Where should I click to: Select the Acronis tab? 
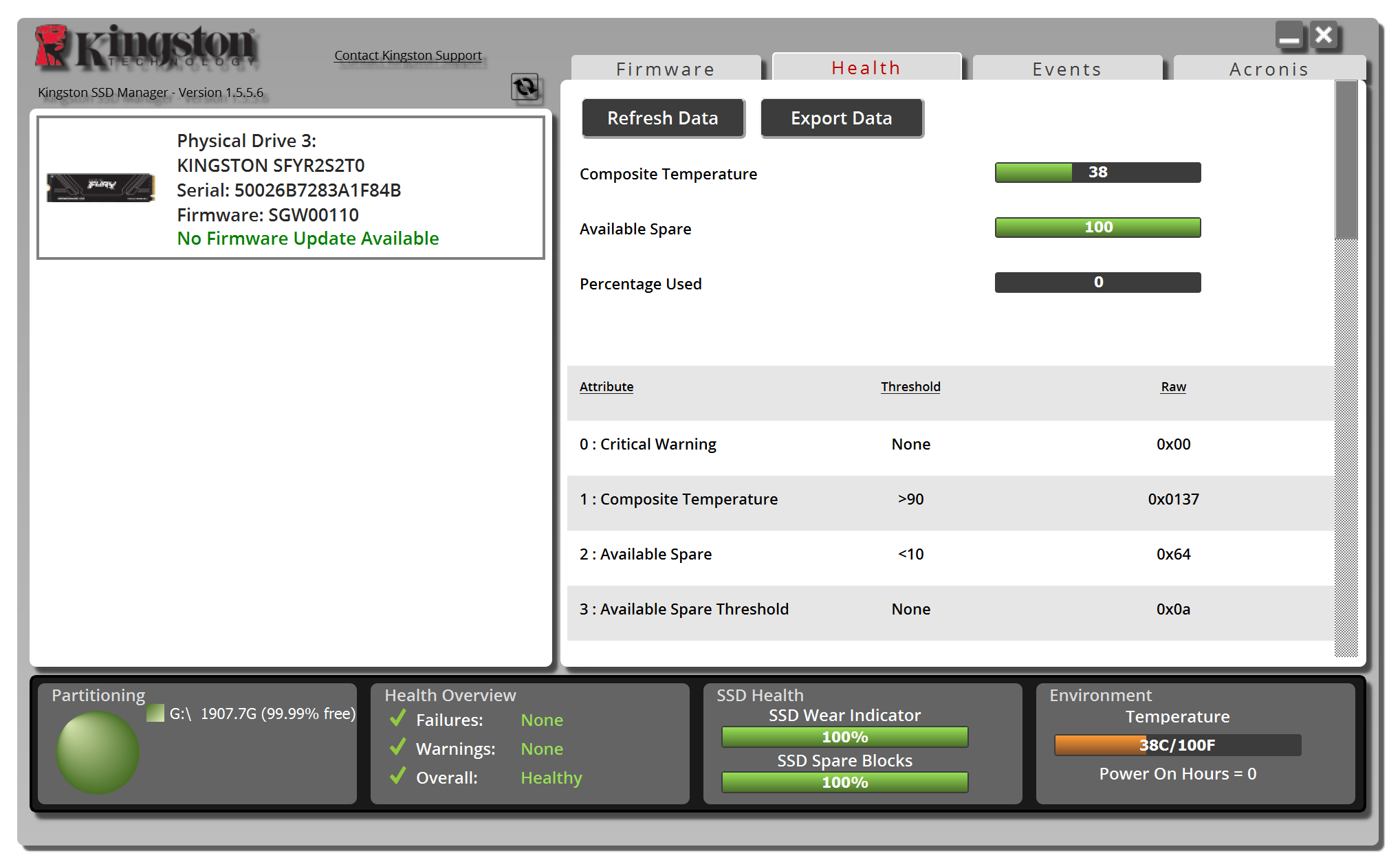tap(1269, 69)
